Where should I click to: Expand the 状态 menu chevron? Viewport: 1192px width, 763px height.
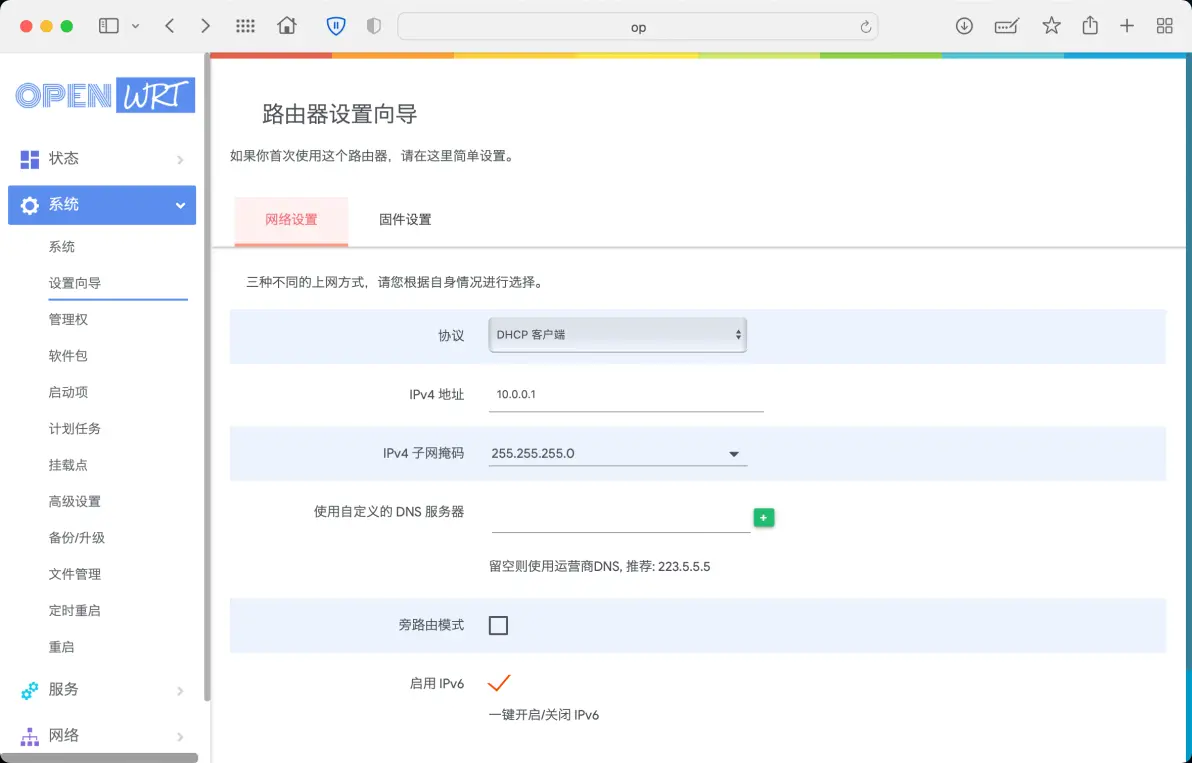pos(180,160)
